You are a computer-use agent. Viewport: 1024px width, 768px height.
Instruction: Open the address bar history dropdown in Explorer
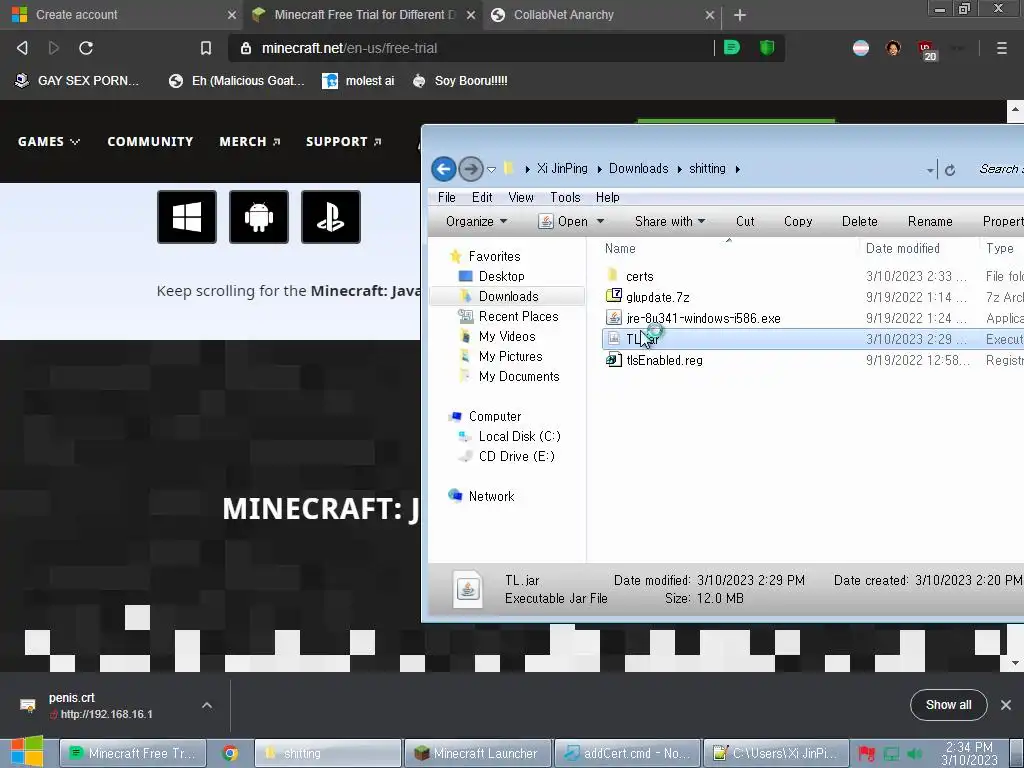(929, 170)
